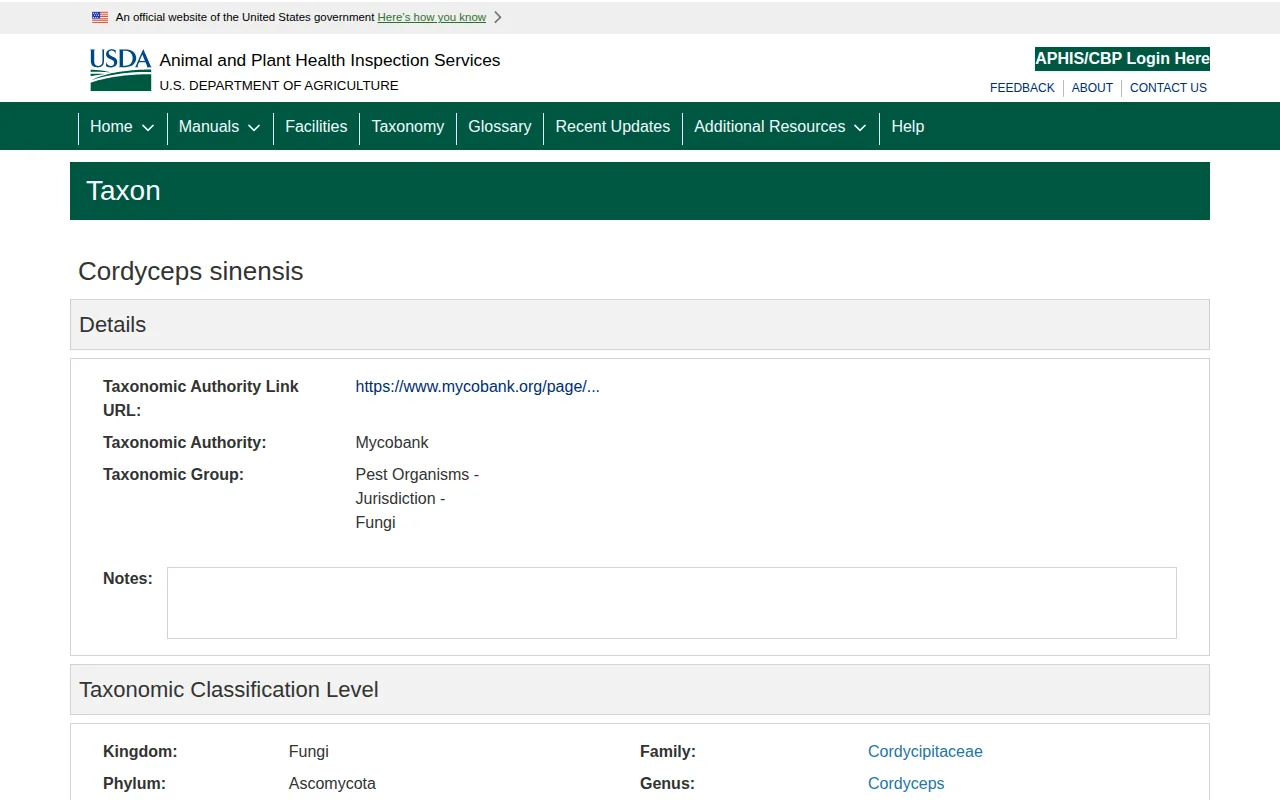Viewport: 1280px width, 800px height.
Task: Expand the Manuals dropdown chevron
Action: tap(254, 128)
